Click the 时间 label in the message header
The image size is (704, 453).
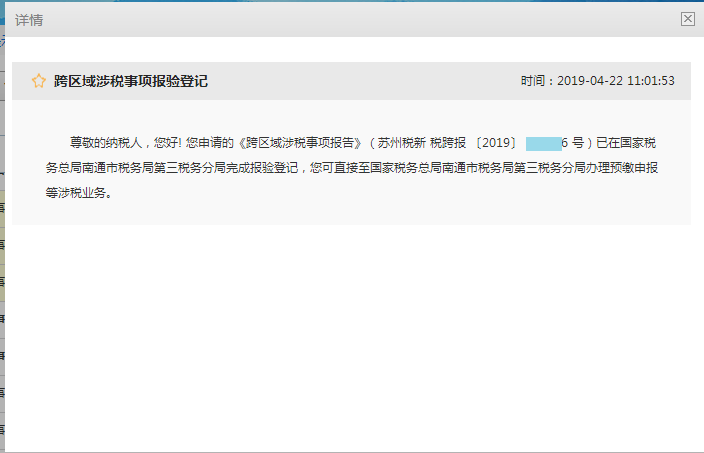[534, 81]
